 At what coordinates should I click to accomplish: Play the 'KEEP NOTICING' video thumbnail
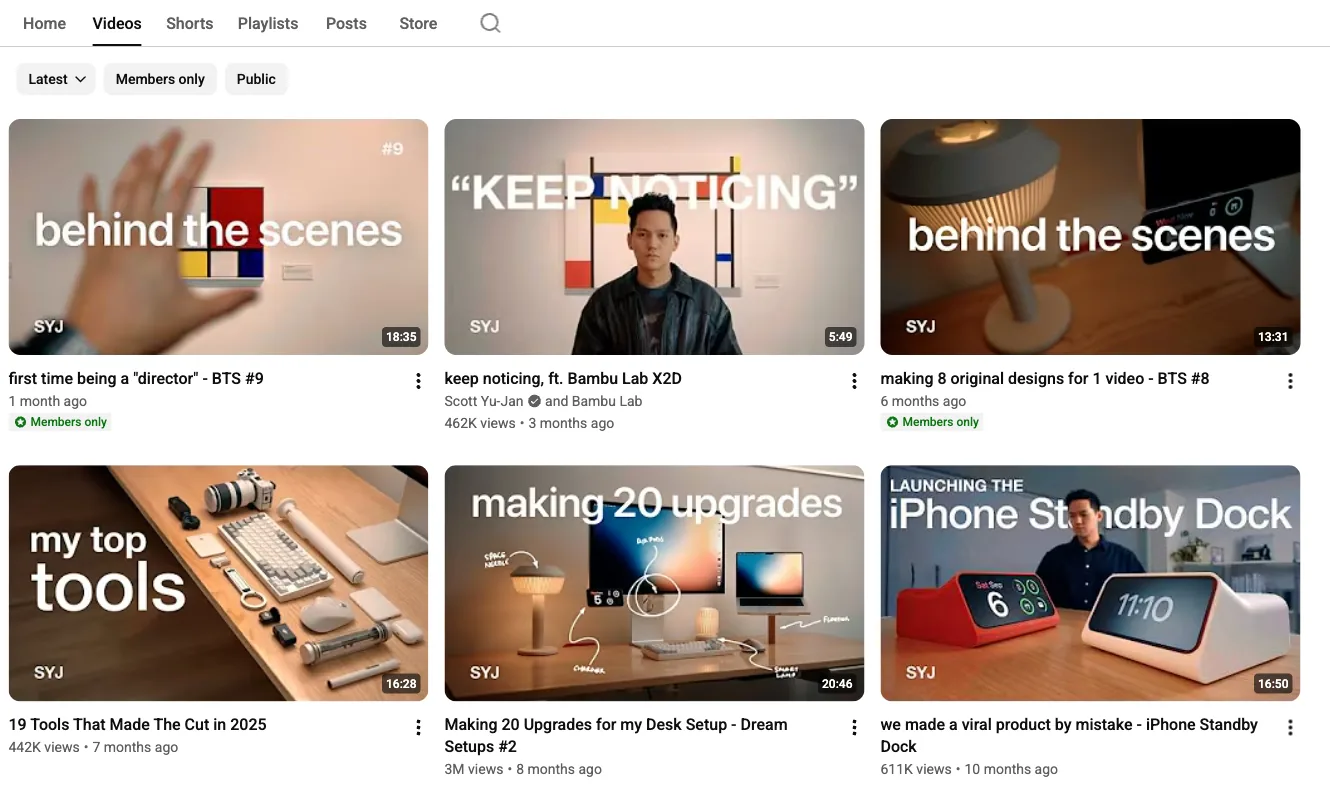click(x=654, y=237)
